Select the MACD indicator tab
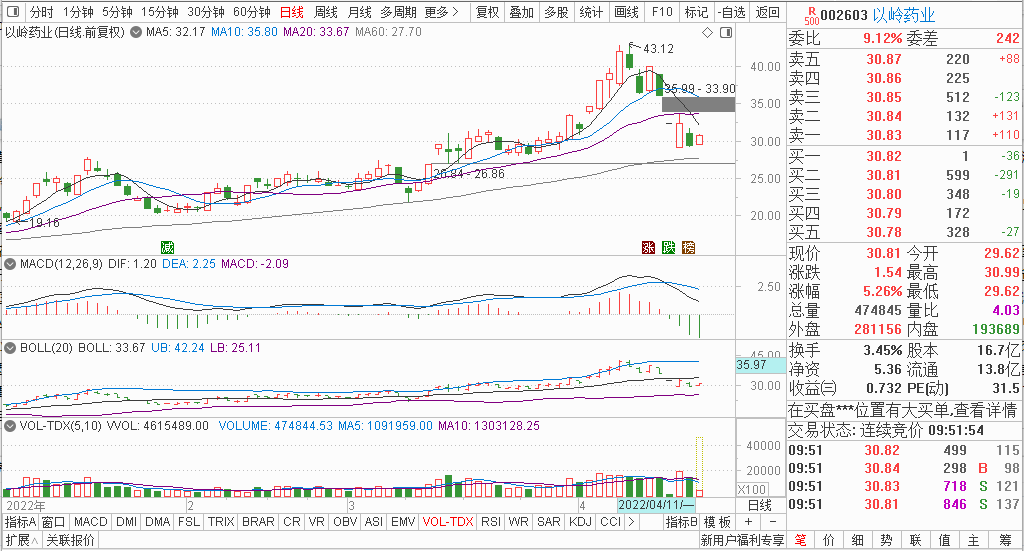This screenshot has width=1024, height=551. (x=91, y=522)
